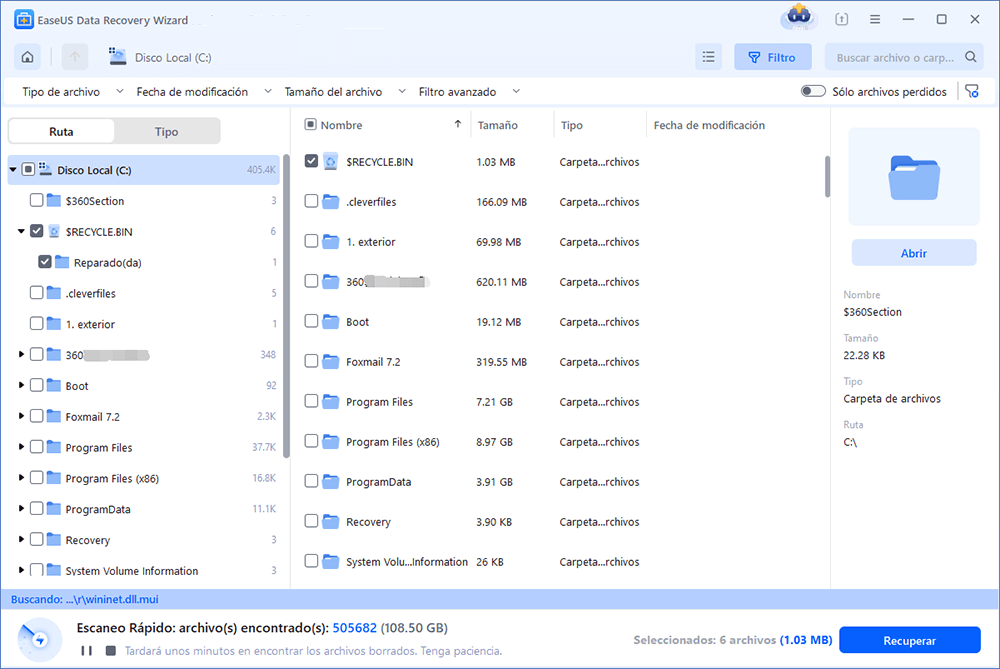
Task: Toggle the Nombre select-all checkbox
Action: [x=311, y=124]
